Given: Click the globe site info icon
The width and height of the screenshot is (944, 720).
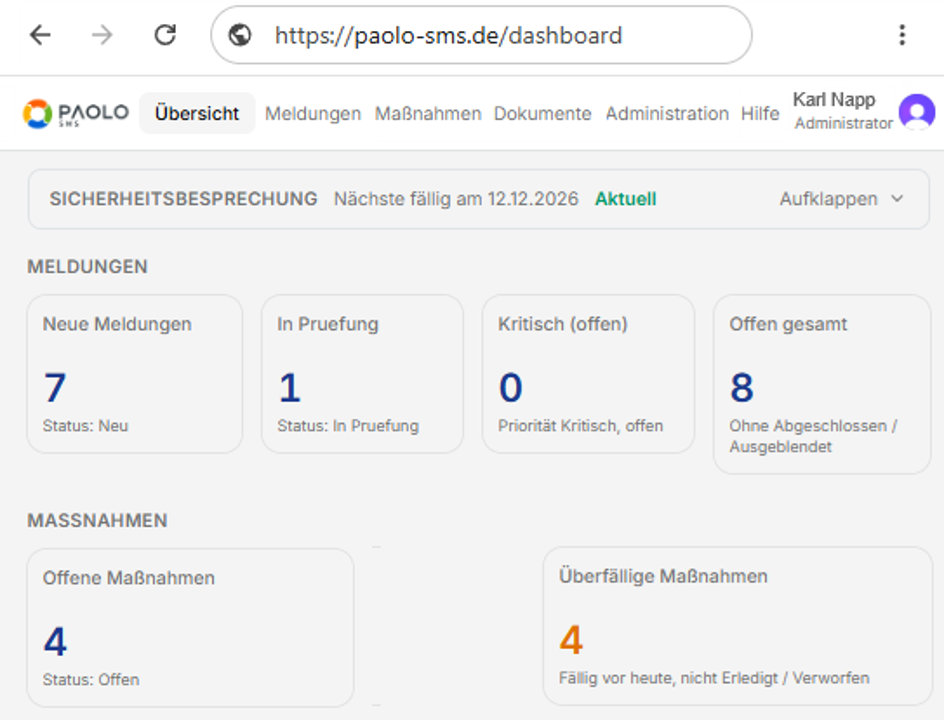Looking at the screenshot, I should [x=240, y=35].
